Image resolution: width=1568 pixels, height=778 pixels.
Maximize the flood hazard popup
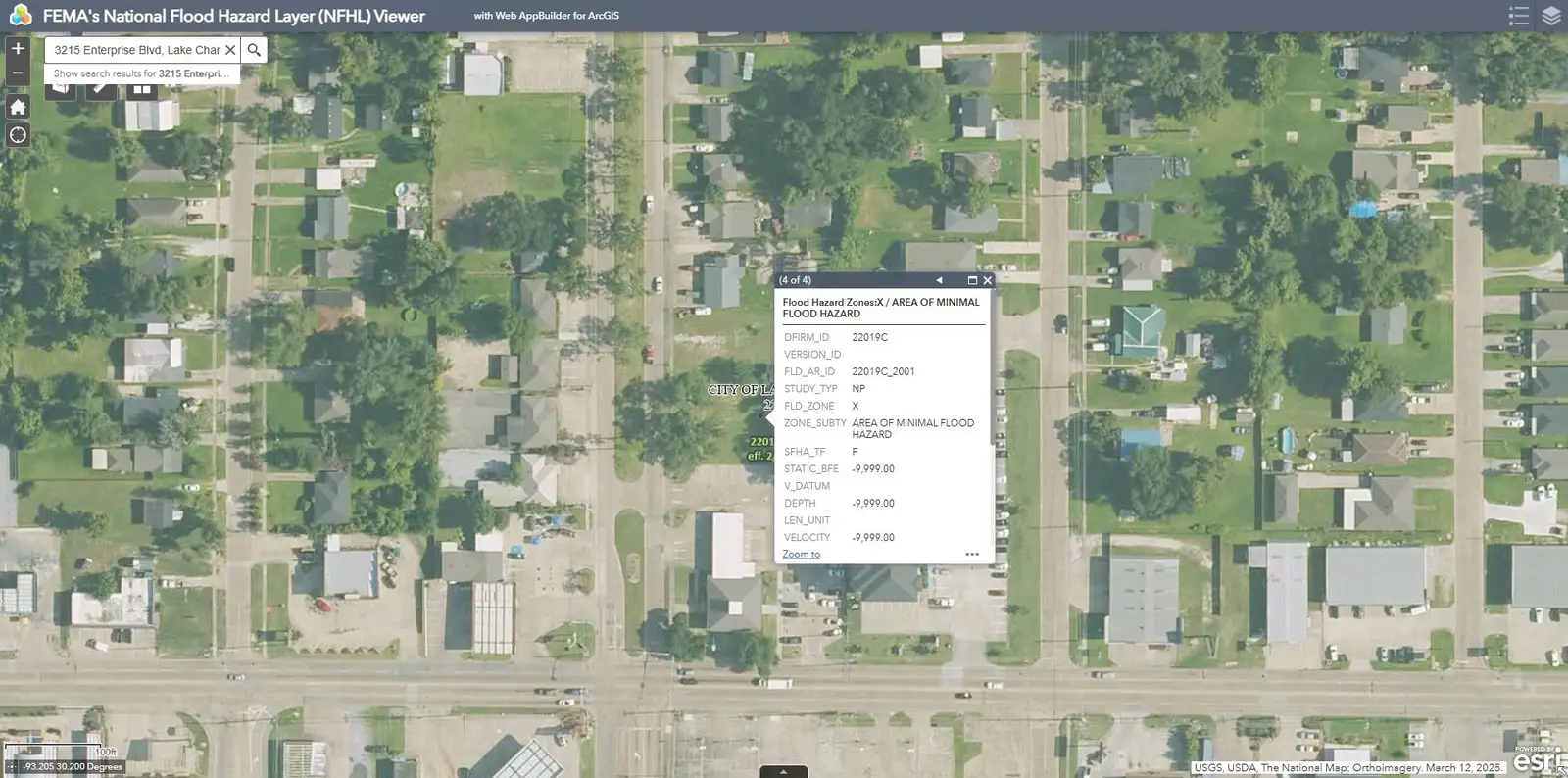[972, 280]
